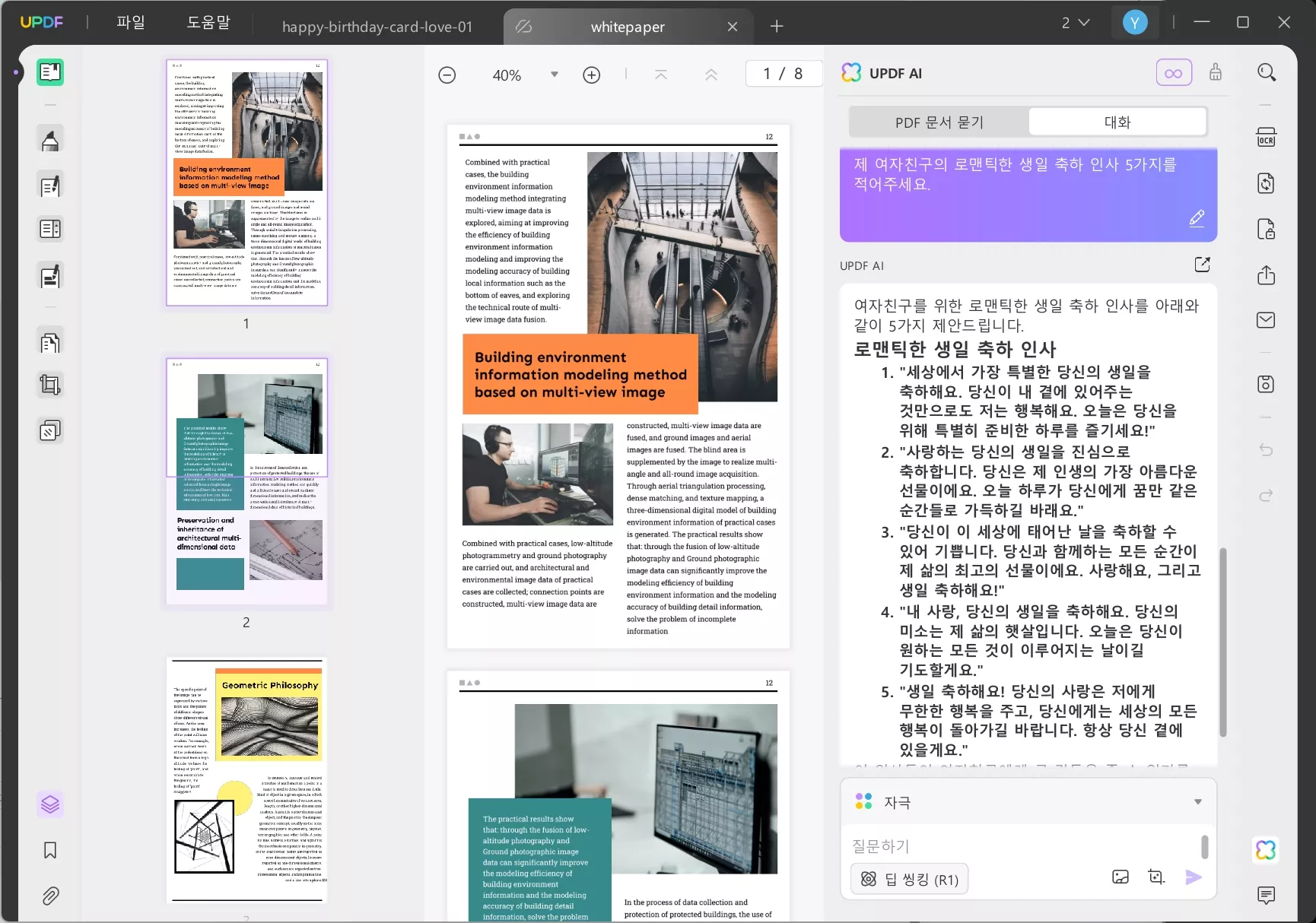Open the search tool in right sidebar
This screenshot has height=923, width=1316.
pos(1266,73)
